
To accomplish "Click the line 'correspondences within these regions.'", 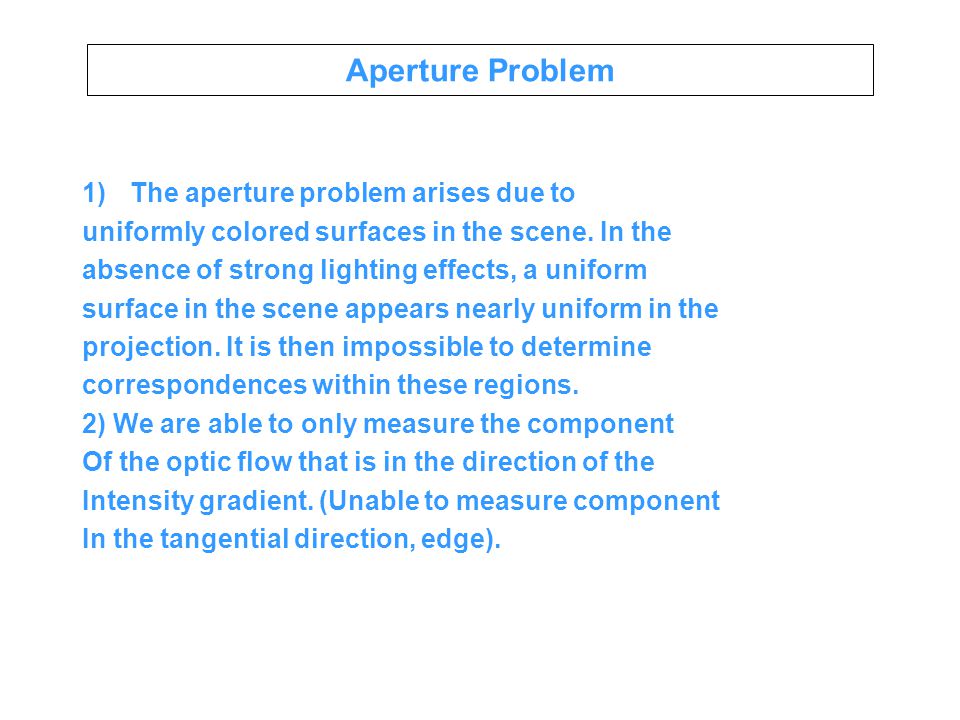I will coord(331,385).
